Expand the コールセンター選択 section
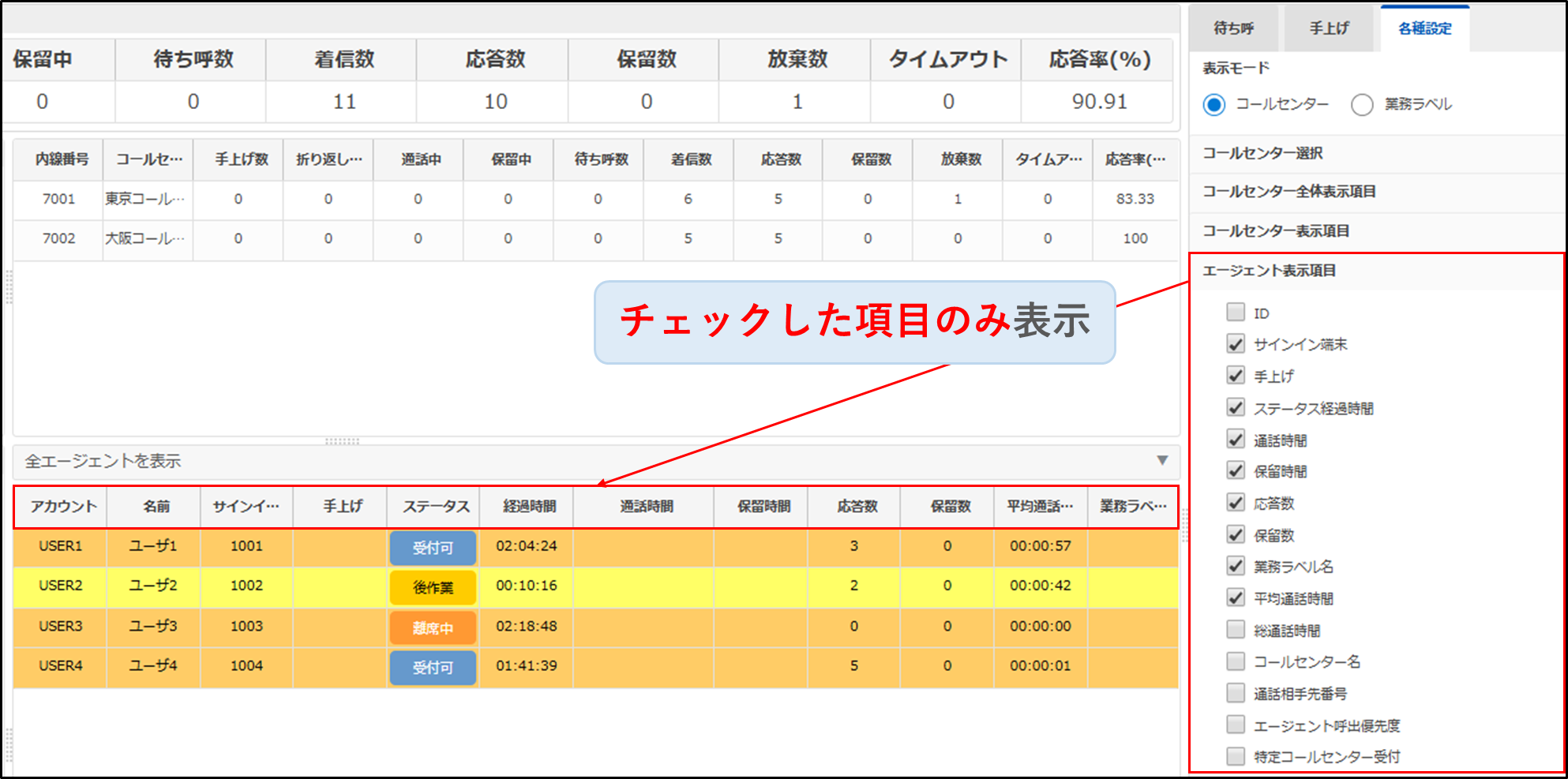The width and height of the screenshot is (1568, 779). (1262, 153)
